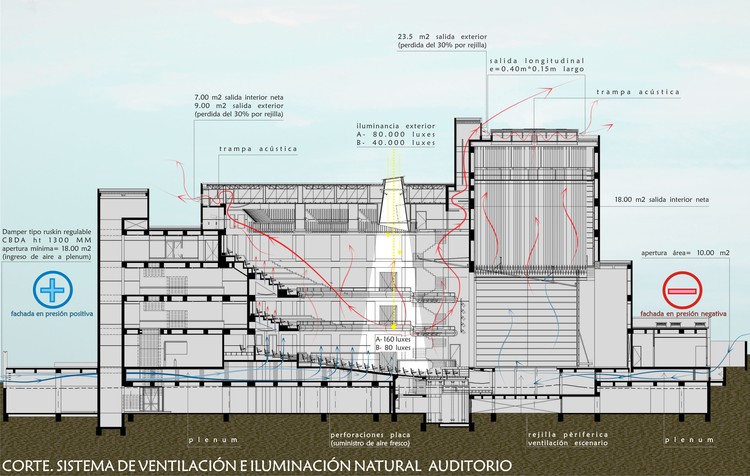Viewport: 750px width, 476px height.
Task: Select 'rejilla pèriferica' label
Action: (568, 435)
